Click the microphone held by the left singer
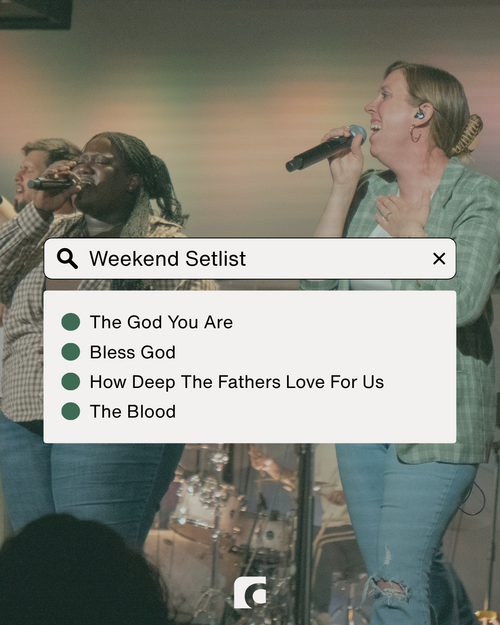This screenshot has height=625, width=500. tap(52, 183)
